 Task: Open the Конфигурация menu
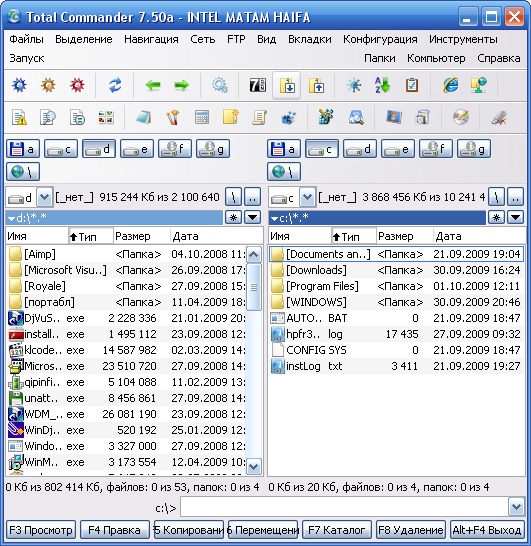click(380, 39)
